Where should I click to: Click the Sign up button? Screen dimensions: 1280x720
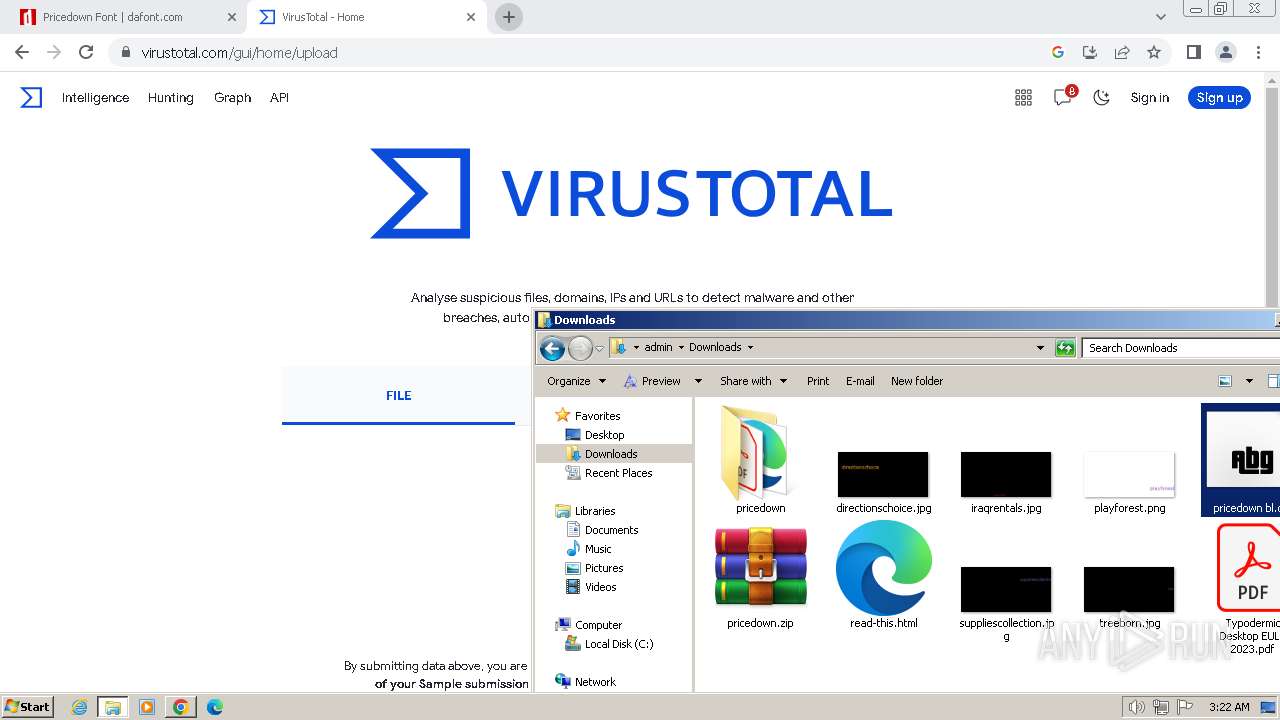click(1219, 97)
